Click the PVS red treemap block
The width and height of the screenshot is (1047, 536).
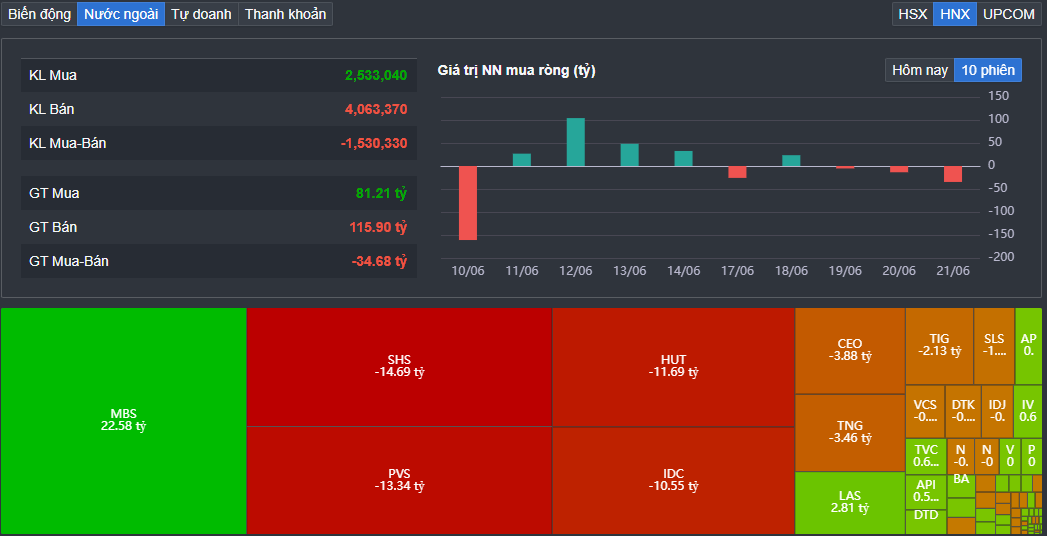[x=399, y=480]
